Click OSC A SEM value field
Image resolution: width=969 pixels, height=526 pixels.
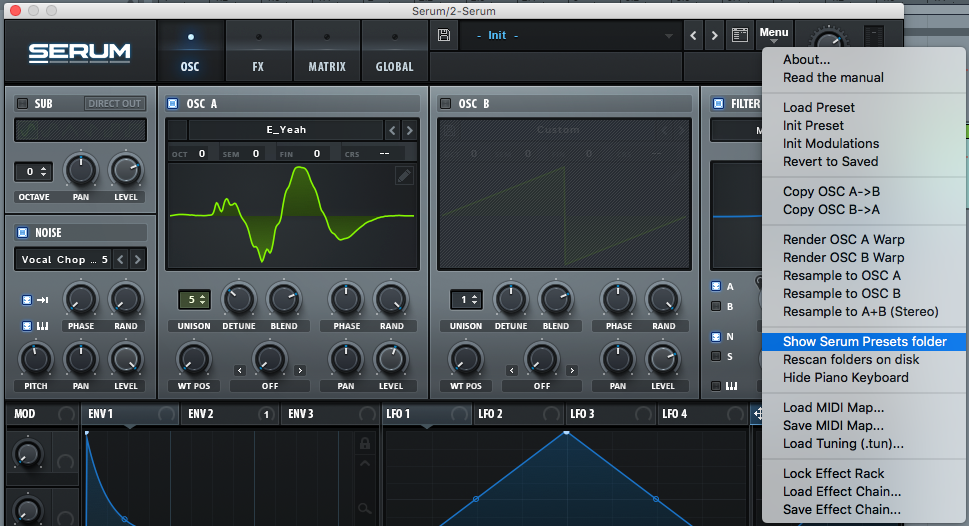click(255, 153)
